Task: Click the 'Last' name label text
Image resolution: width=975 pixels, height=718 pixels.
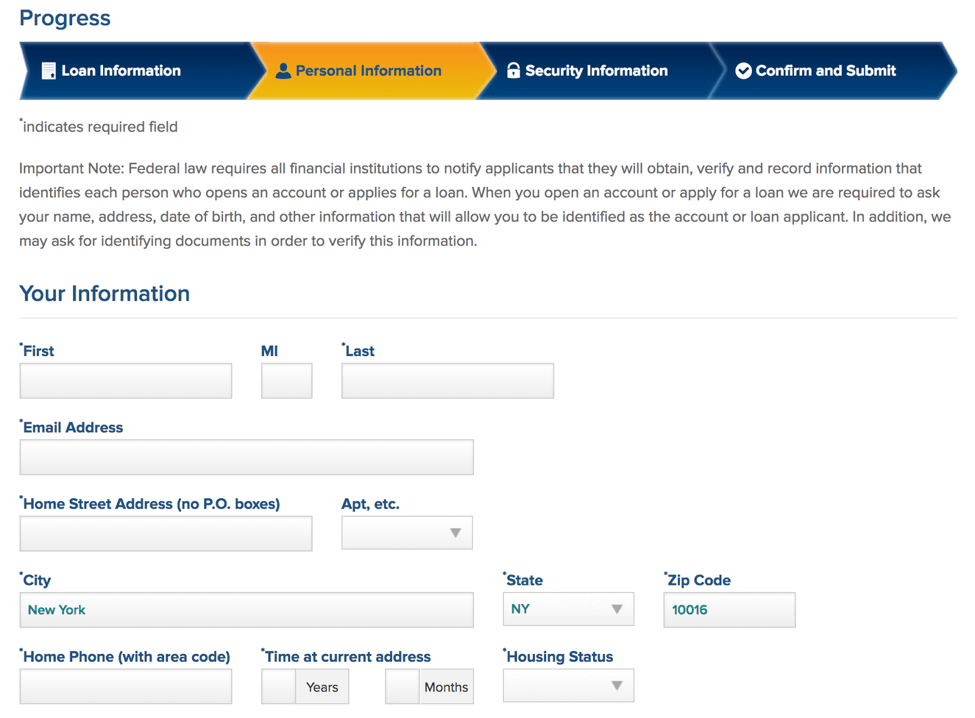Action: coord(358,351)
